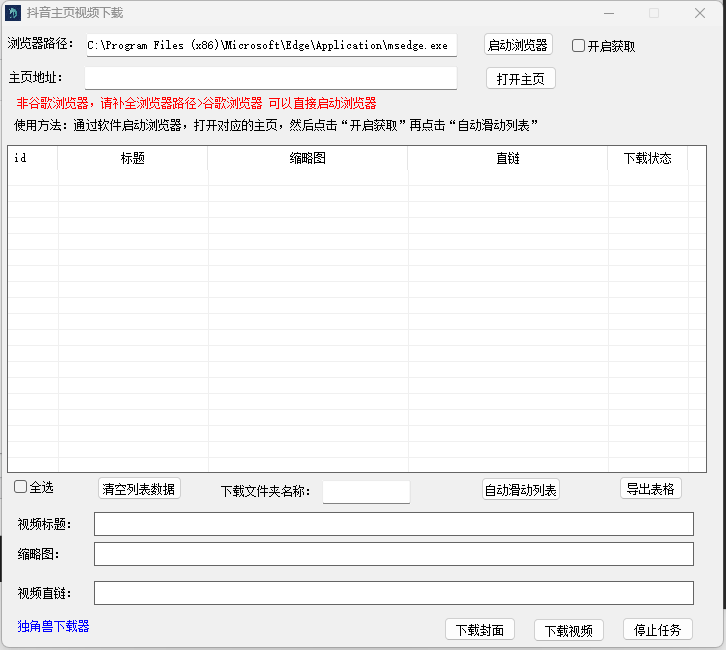Click the app logo icon in title bar

point(14,13)
